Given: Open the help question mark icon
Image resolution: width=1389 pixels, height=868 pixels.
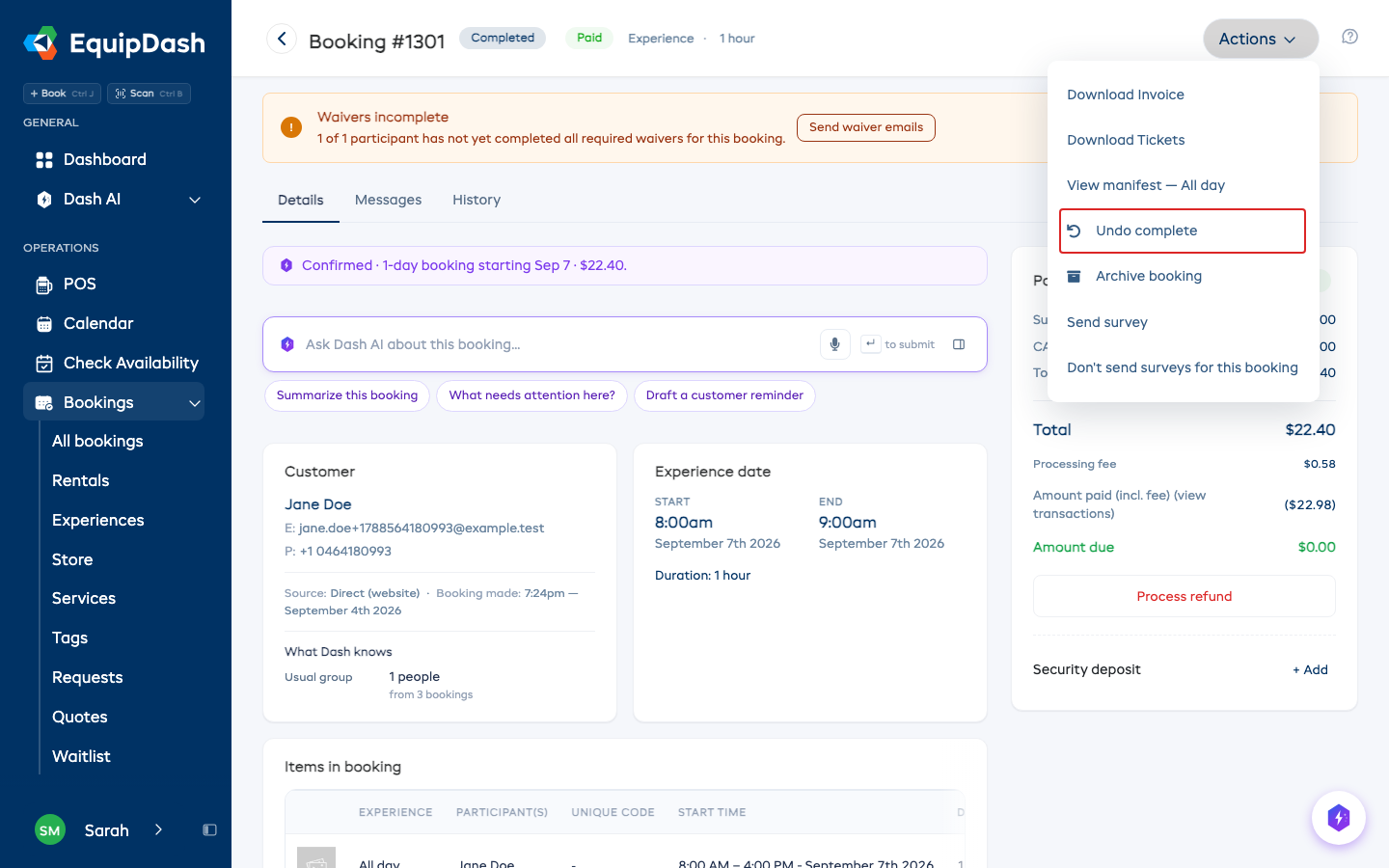Looking at the screenshot, I should pos(1350,37).
